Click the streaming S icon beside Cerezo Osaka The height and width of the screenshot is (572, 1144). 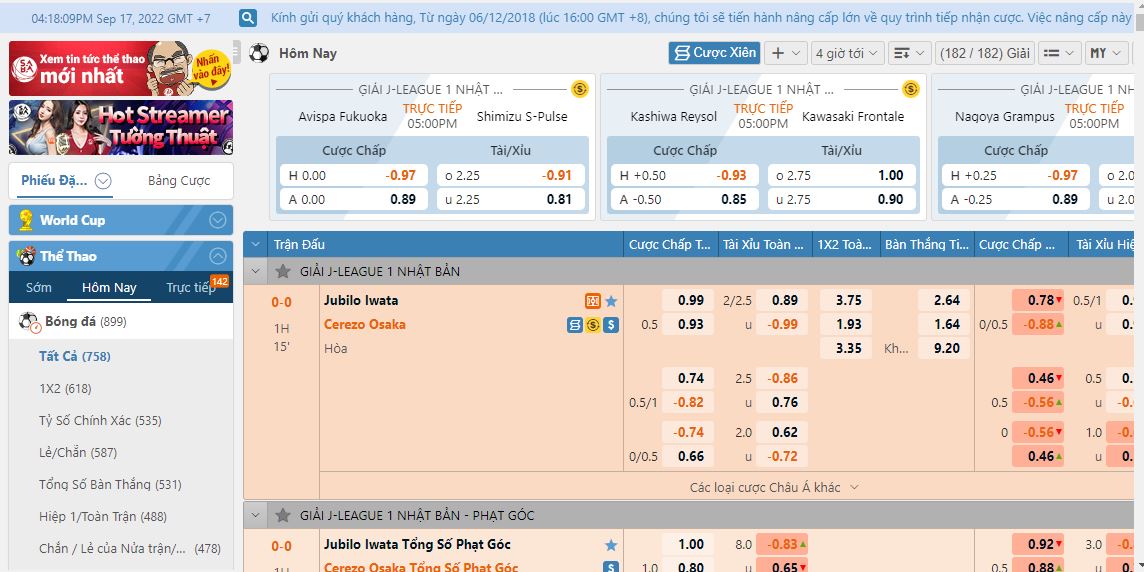[611, 325]
